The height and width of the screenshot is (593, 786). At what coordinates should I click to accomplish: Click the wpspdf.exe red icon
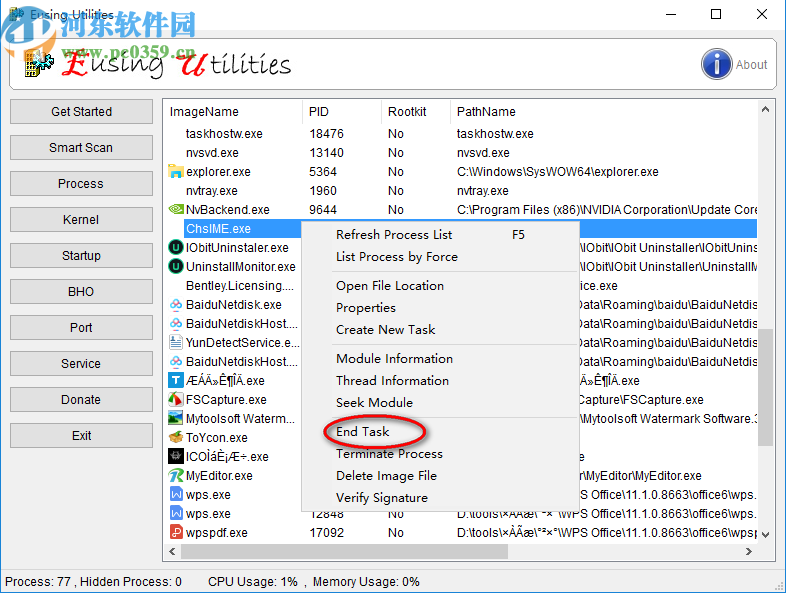(x=175, y=532)
